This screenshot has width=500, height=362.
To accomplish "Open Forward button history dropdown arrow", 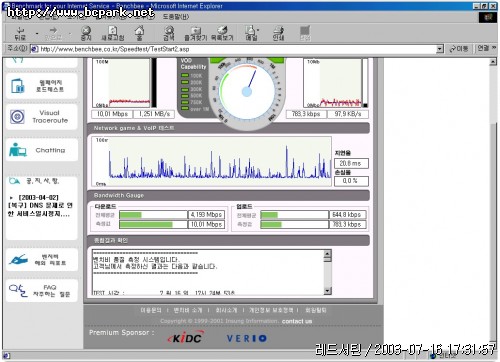I will coord(70,33).
